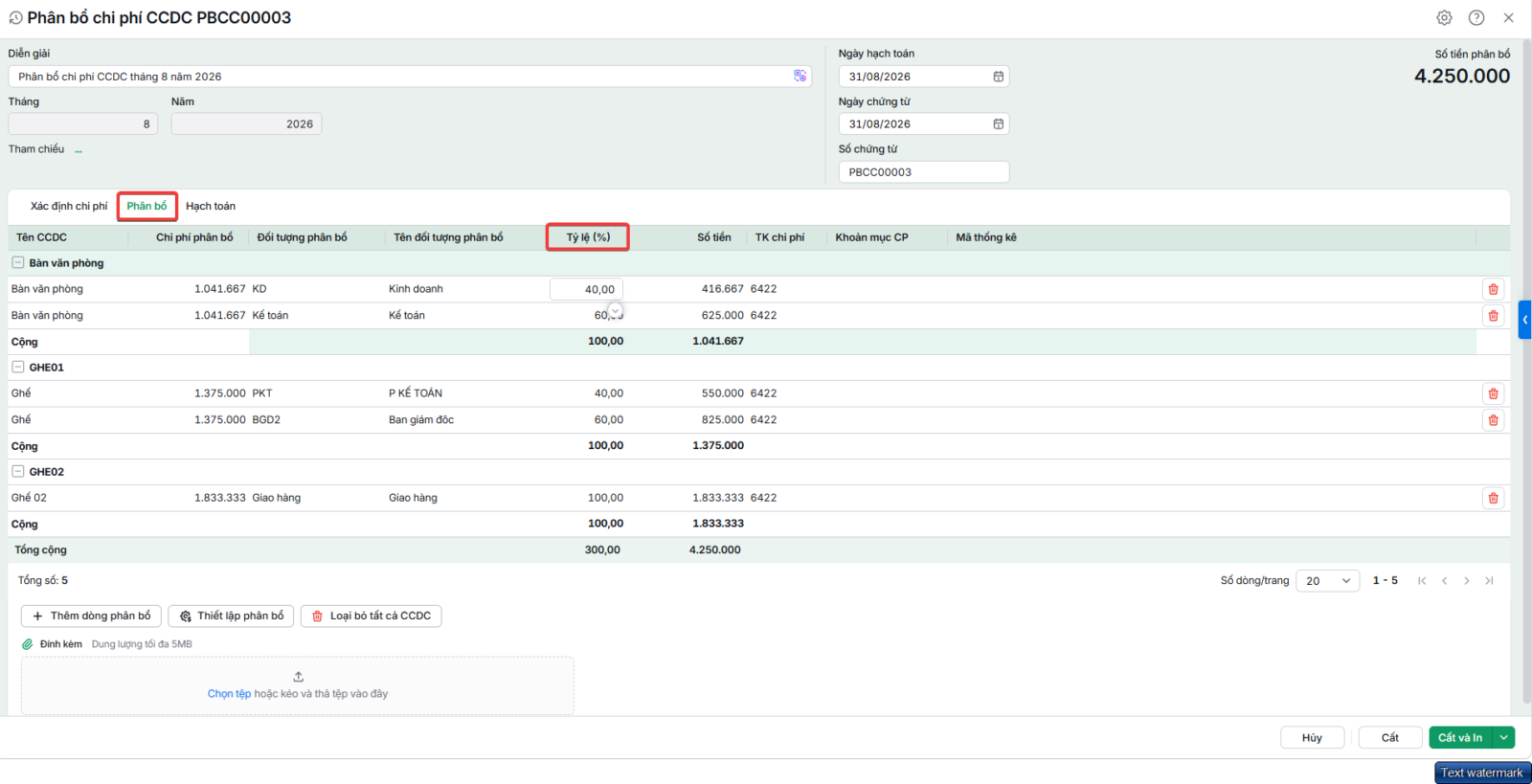Delete the Ghế Ban giám đốc row

coord(1493,420)
